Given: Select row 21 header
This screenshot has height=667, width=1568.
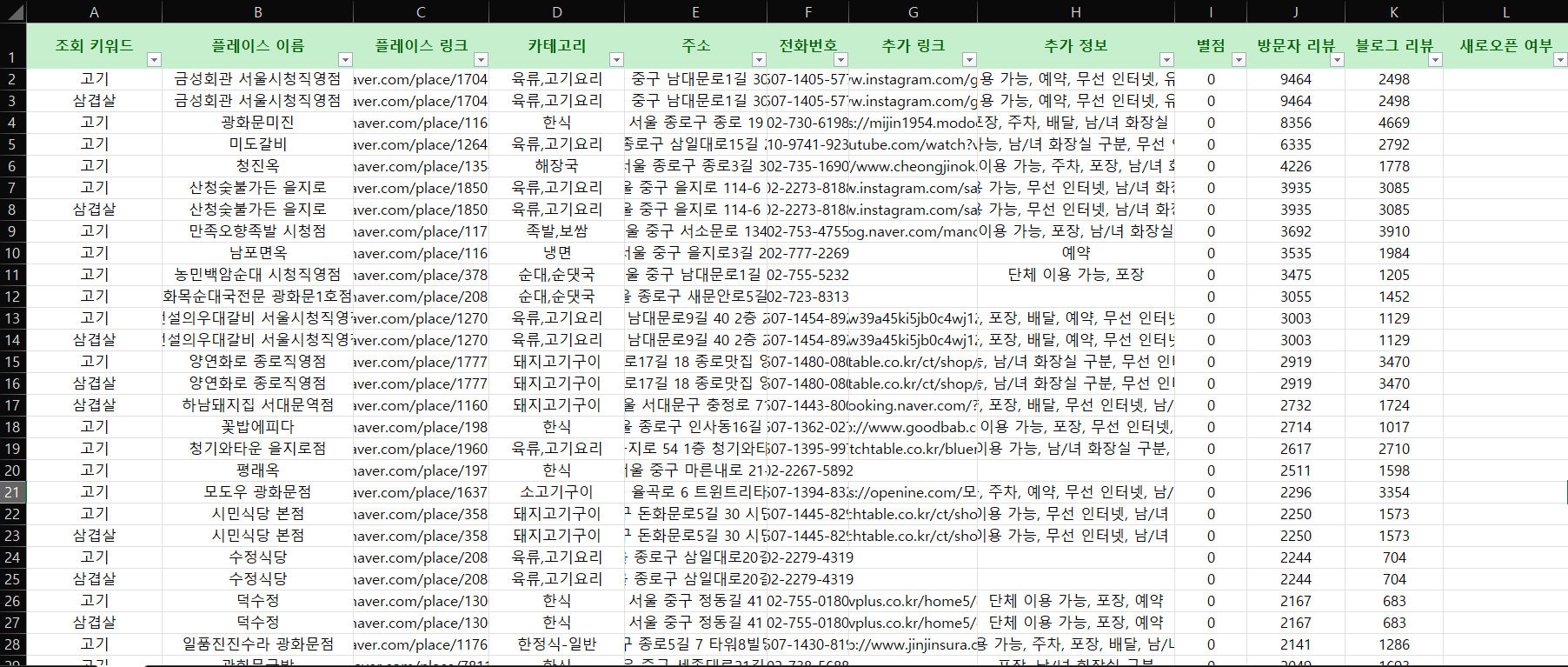Looking at the screenshot, I should click(x=12, y=492).
